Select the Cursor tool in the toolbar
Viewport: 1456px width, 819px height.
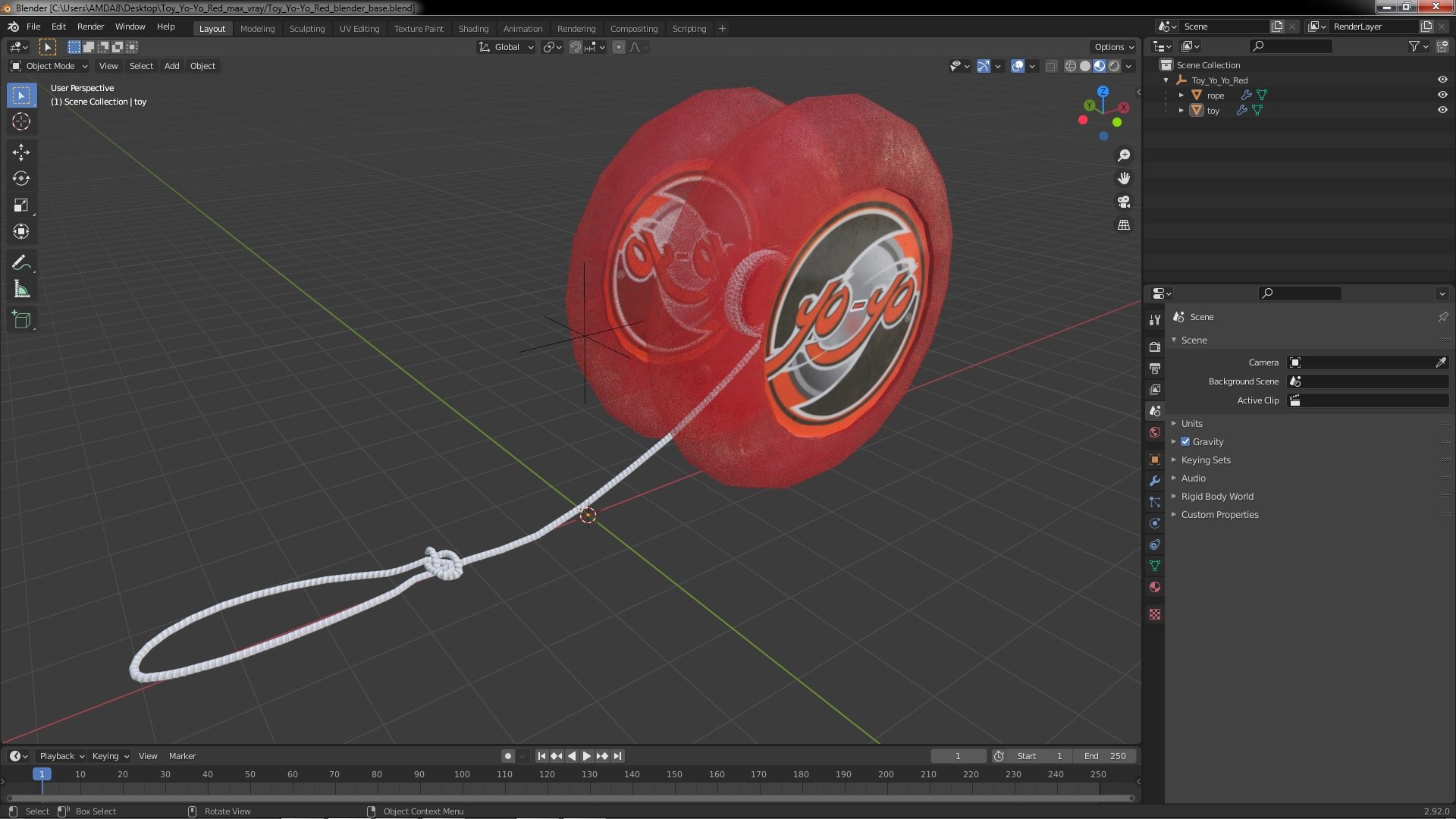[21, 122]
